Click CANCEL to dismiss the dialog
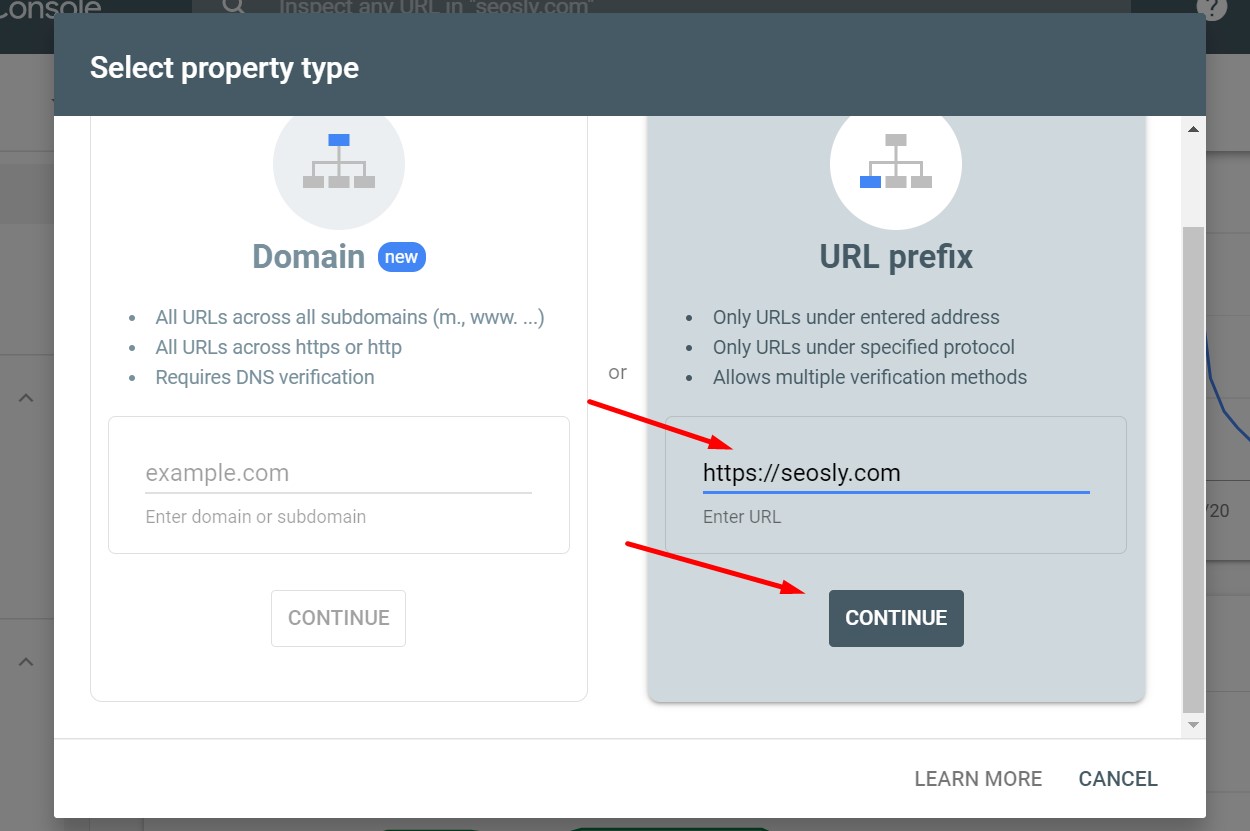The image size is (1250, 831). 1117,778
